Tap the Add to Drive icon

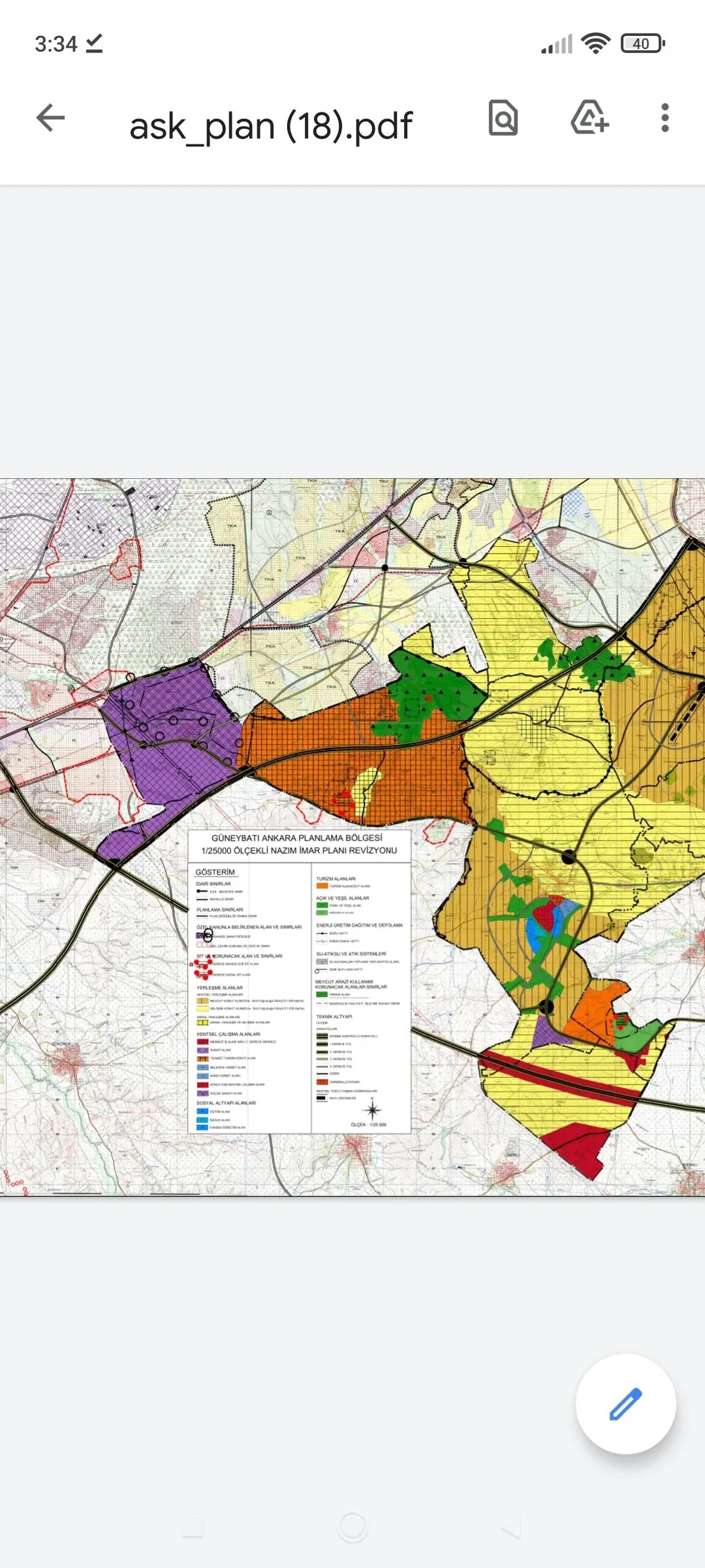tap(589, 118)
